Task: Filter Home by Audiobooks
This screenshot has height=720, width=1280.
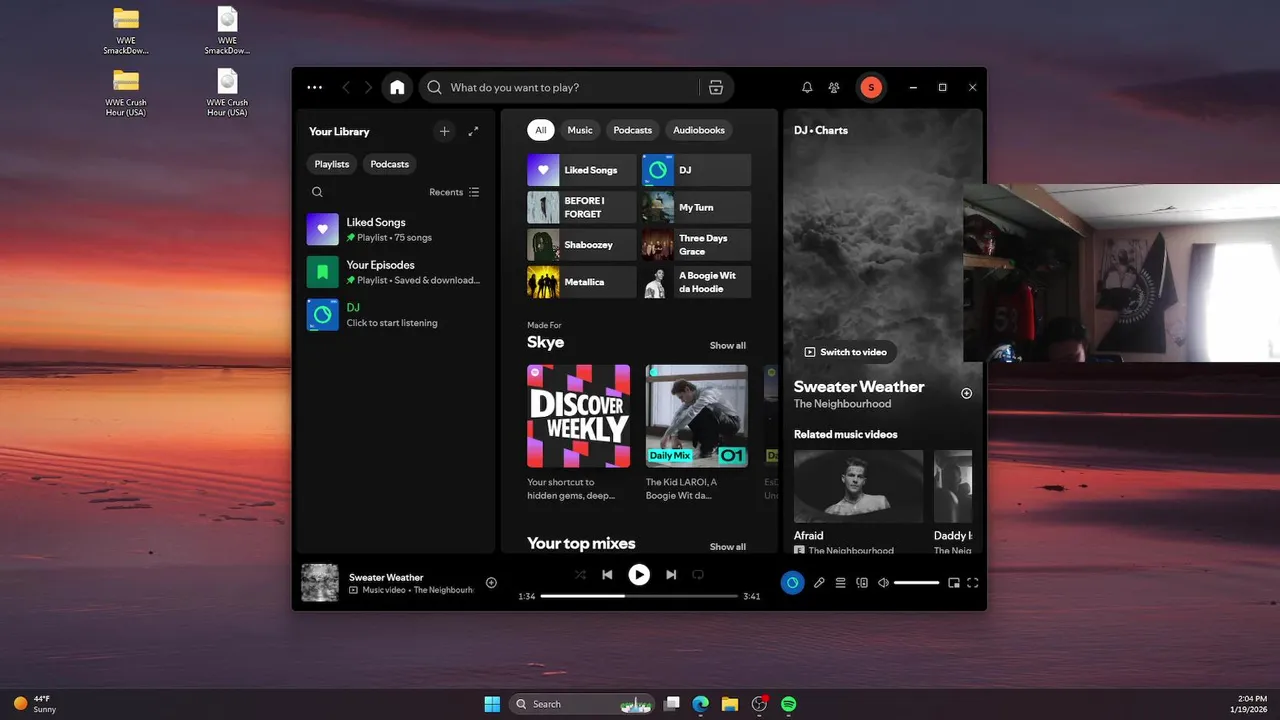Action: [699, 130]
